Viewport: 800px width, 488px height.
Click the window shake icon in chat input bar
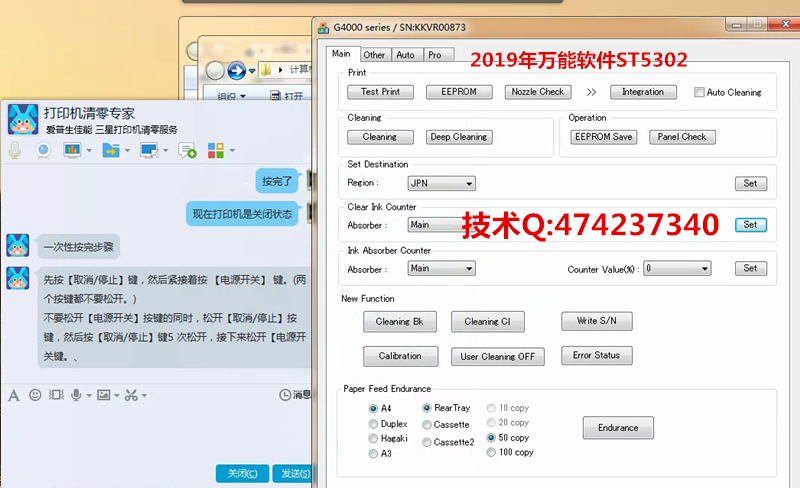(x=56, y=395)
